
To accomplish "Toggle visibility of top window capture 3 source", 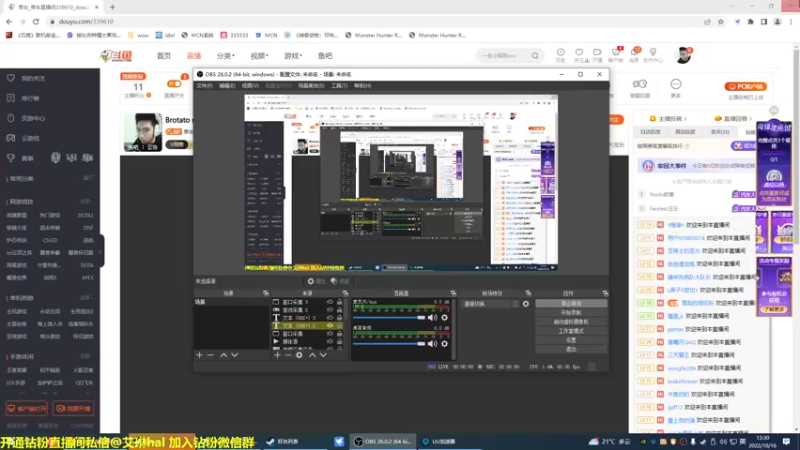I will pos(330,302).
